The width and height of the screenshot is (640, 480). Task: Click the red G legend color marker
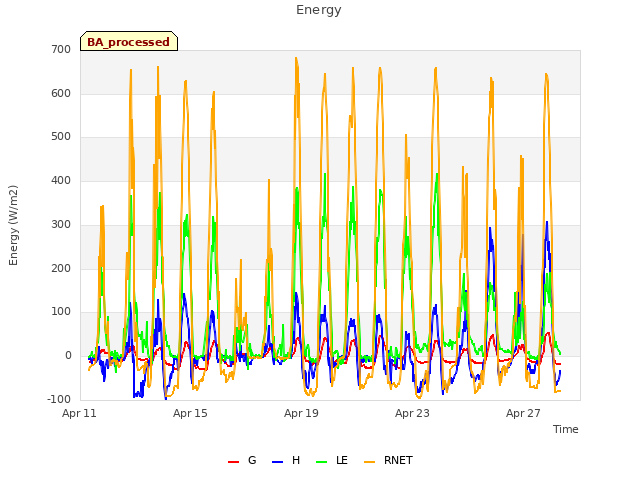pos(233,462)
